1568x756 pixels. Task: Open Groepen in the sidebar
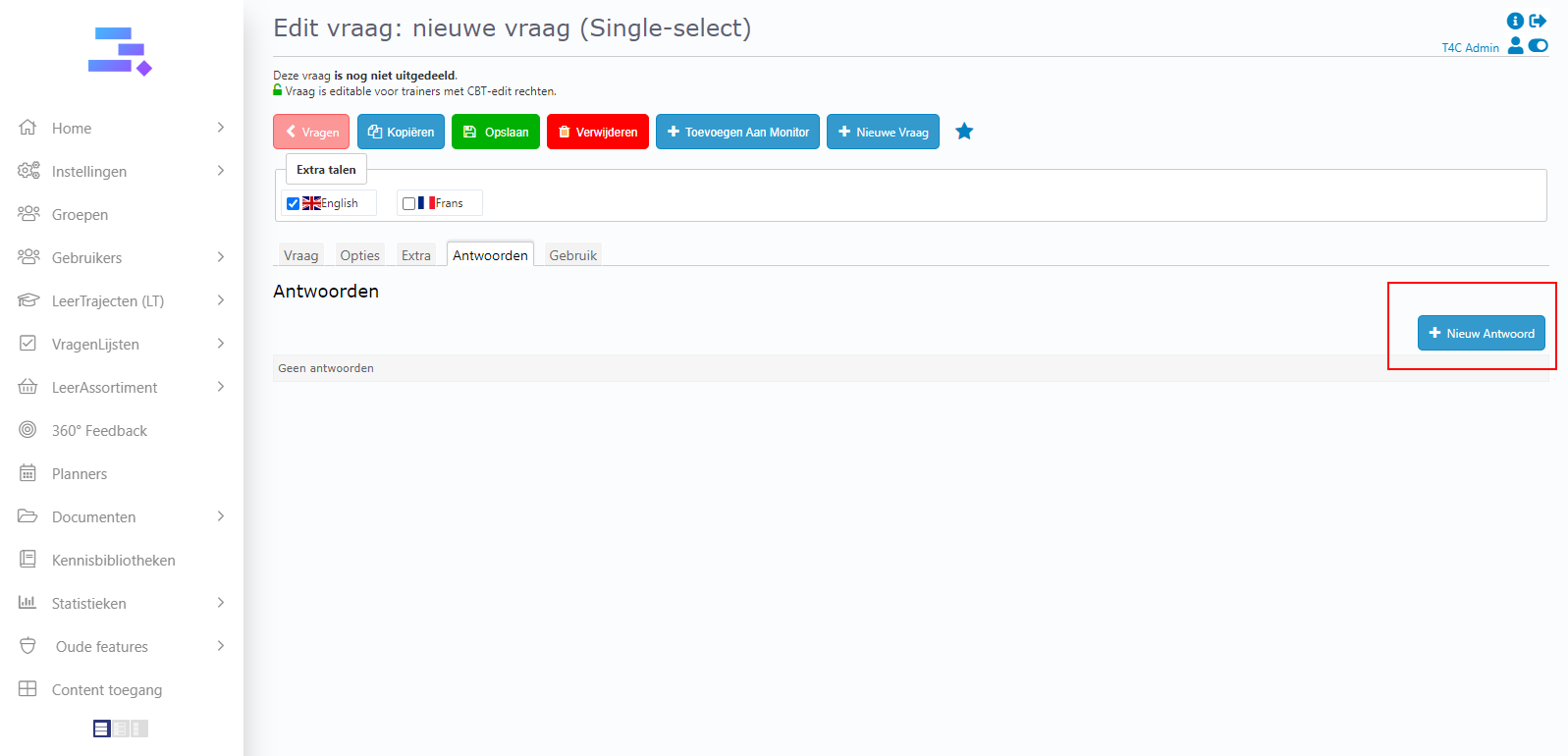click(80, 215)
